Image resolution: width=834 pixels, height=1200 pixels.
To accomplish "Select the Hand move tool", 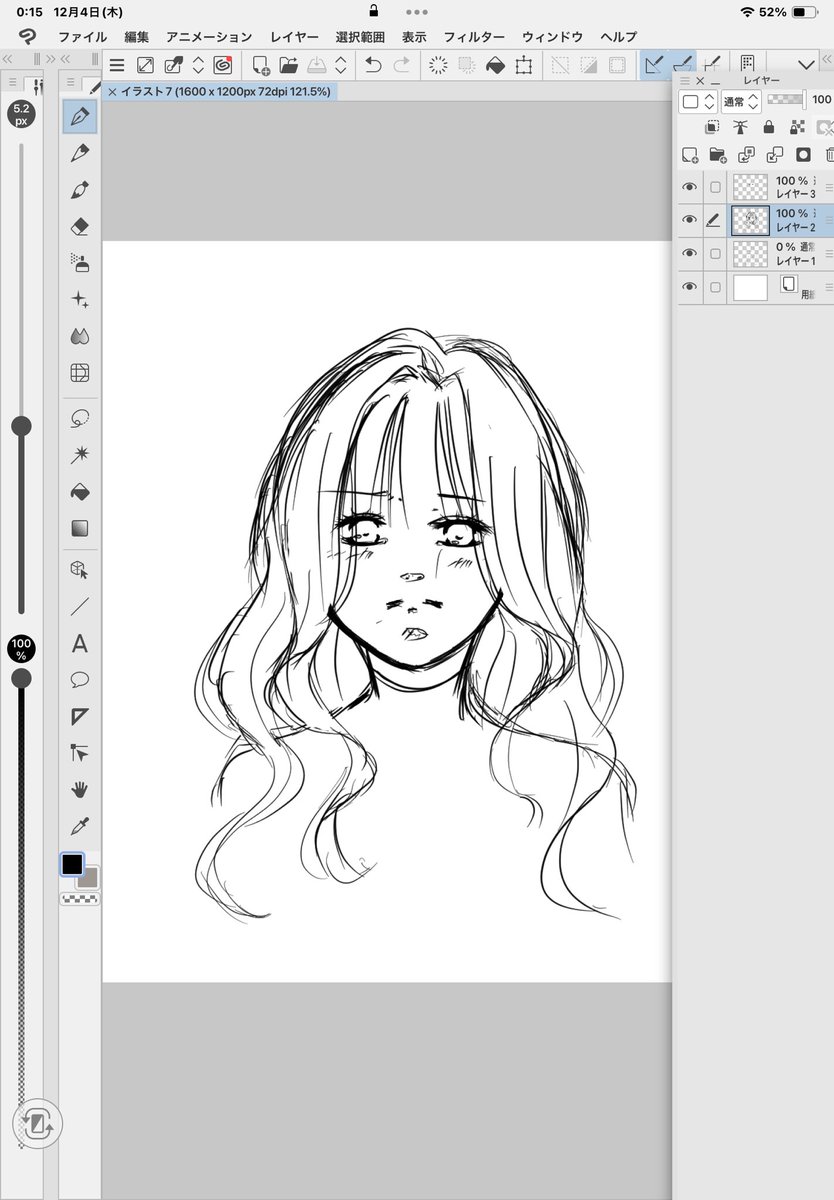I will pos(80,790).
